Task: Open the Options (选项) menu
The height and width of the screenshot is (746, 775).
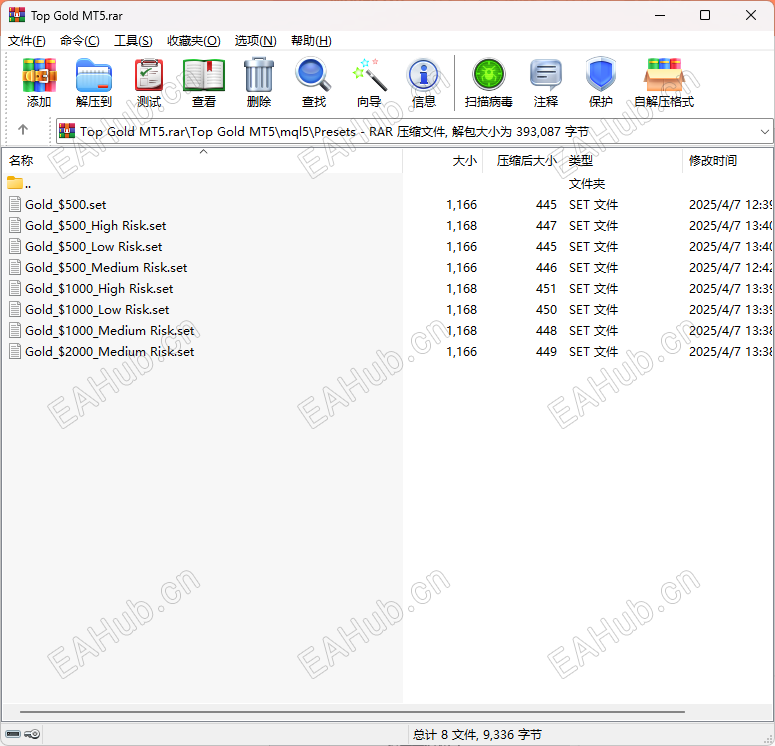Action: tap(255, 41)
